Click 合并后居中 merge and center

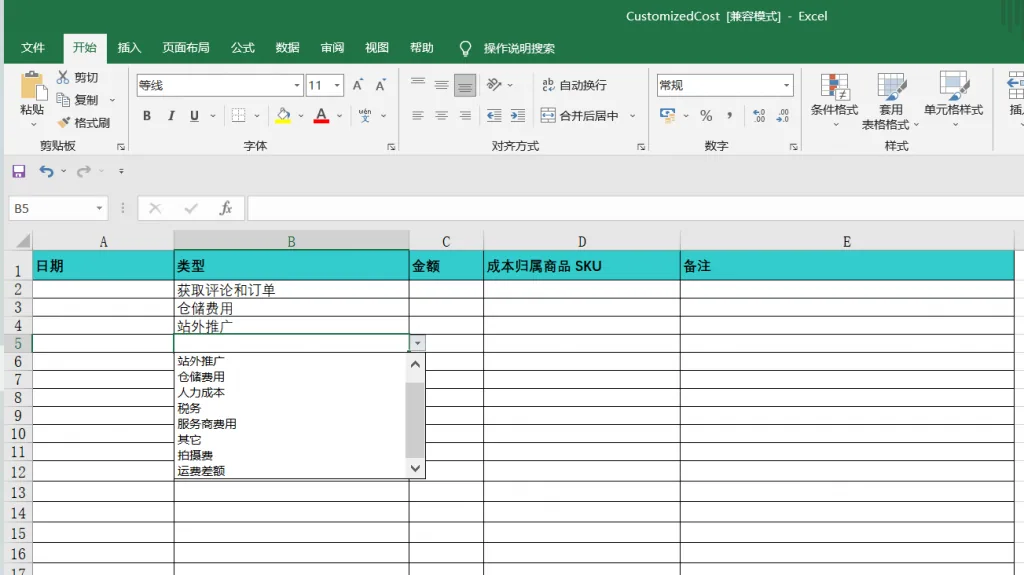580,116
